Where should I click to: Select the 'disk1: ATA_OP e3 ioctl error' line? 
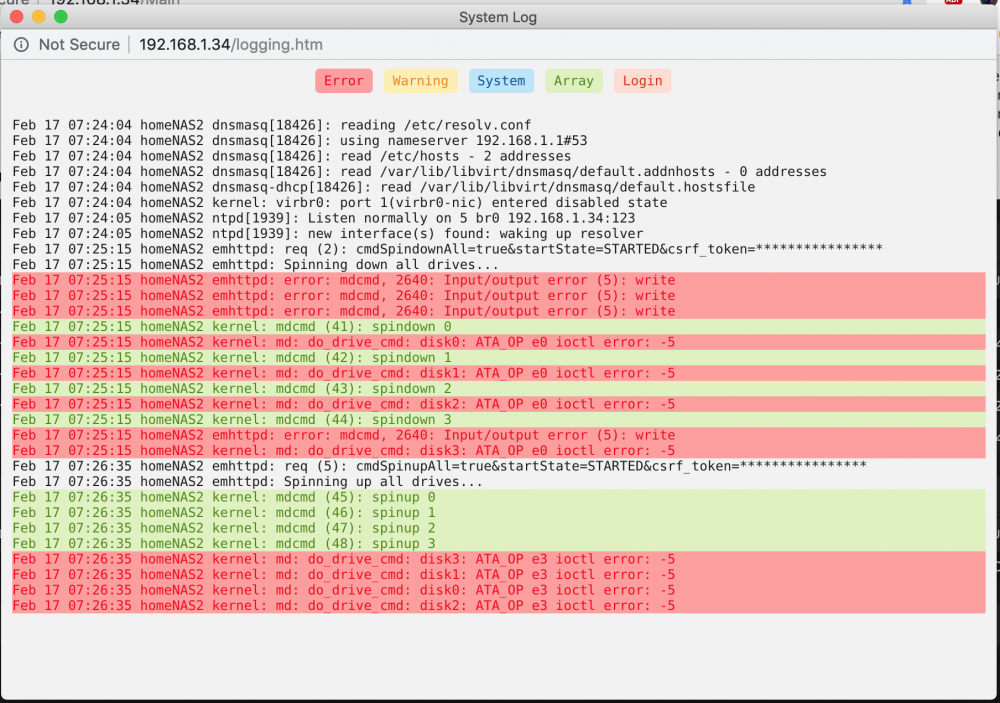(499, 575)
